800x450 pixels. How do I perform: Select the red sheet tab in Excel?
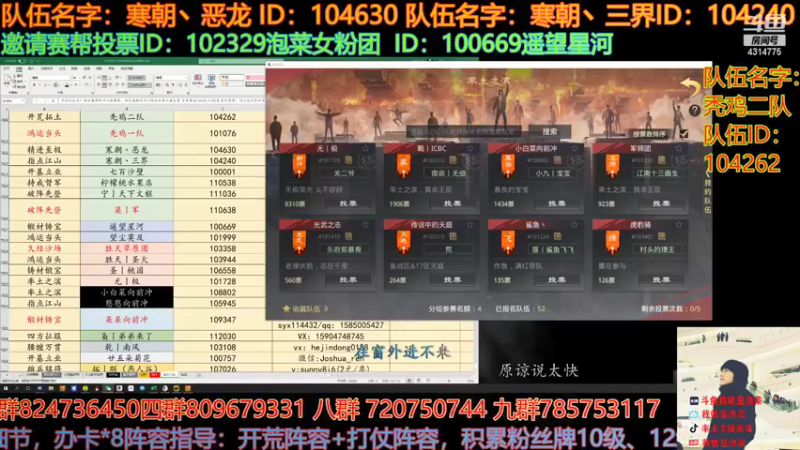(155, 374)
